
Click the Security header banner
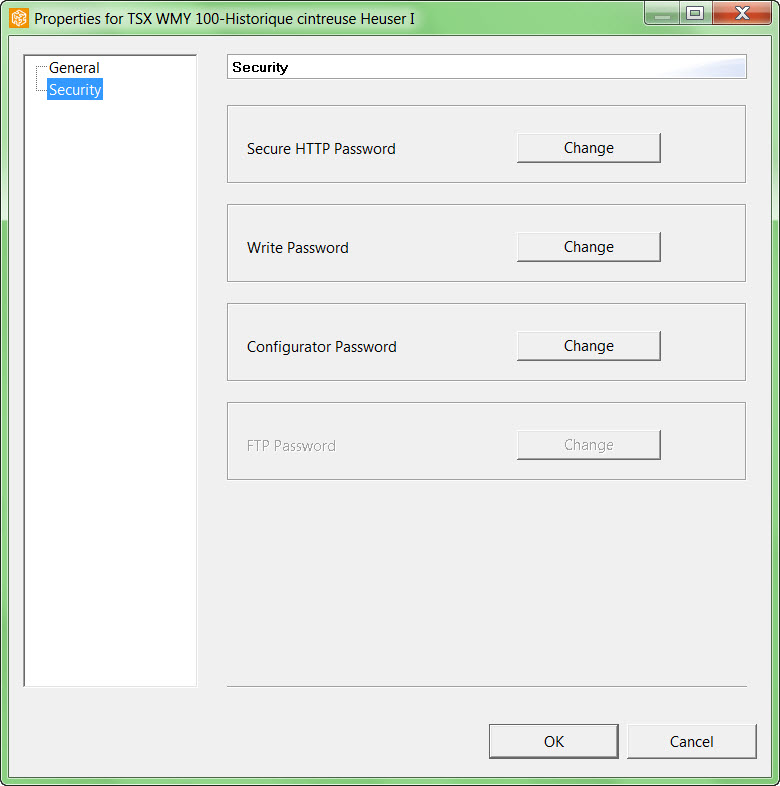(x=487, y=67)
